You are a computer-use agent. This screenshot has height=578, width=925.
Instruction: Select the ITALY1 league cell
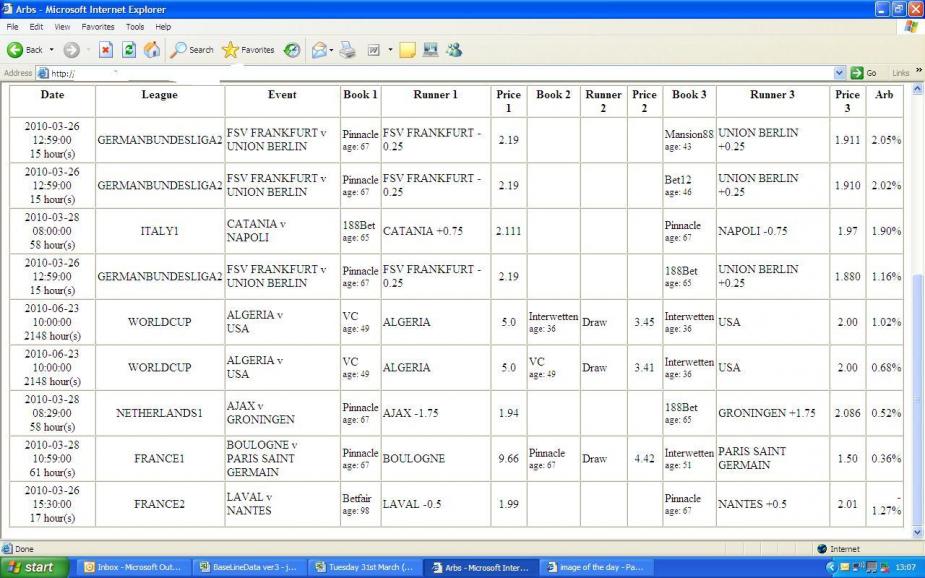[159, 231]
